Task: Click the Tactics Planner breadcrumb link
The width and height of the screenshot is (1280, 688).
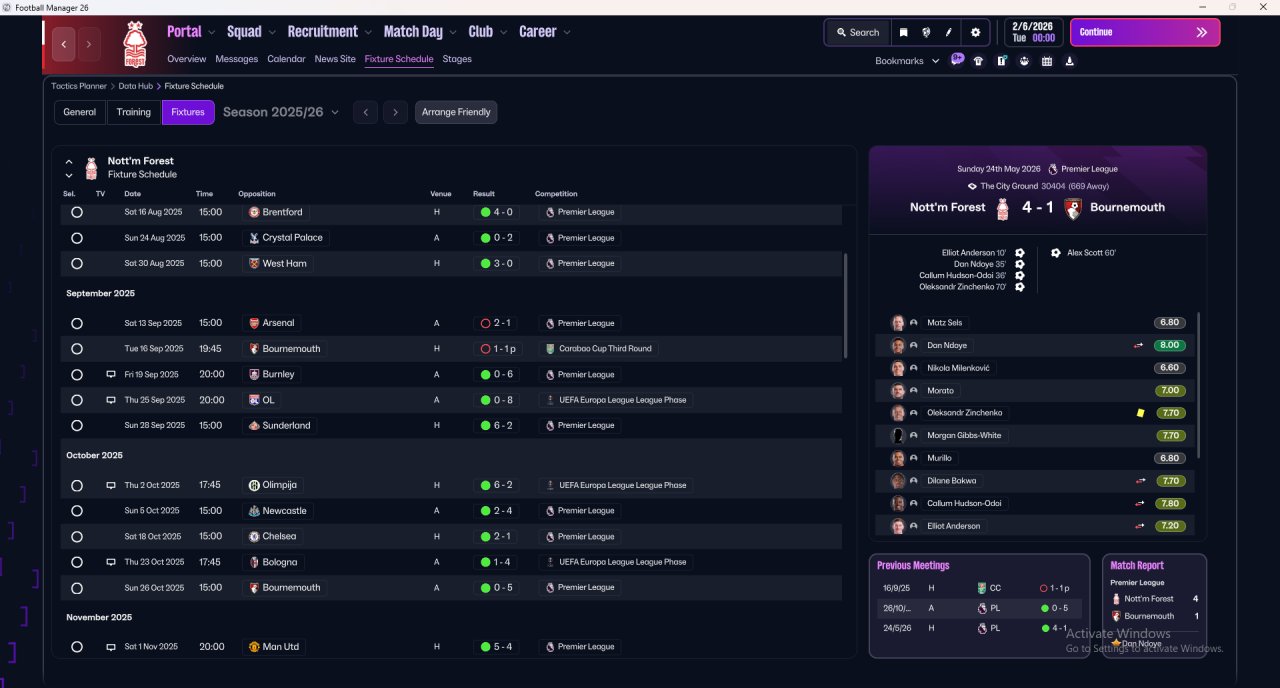Action: 79,86
